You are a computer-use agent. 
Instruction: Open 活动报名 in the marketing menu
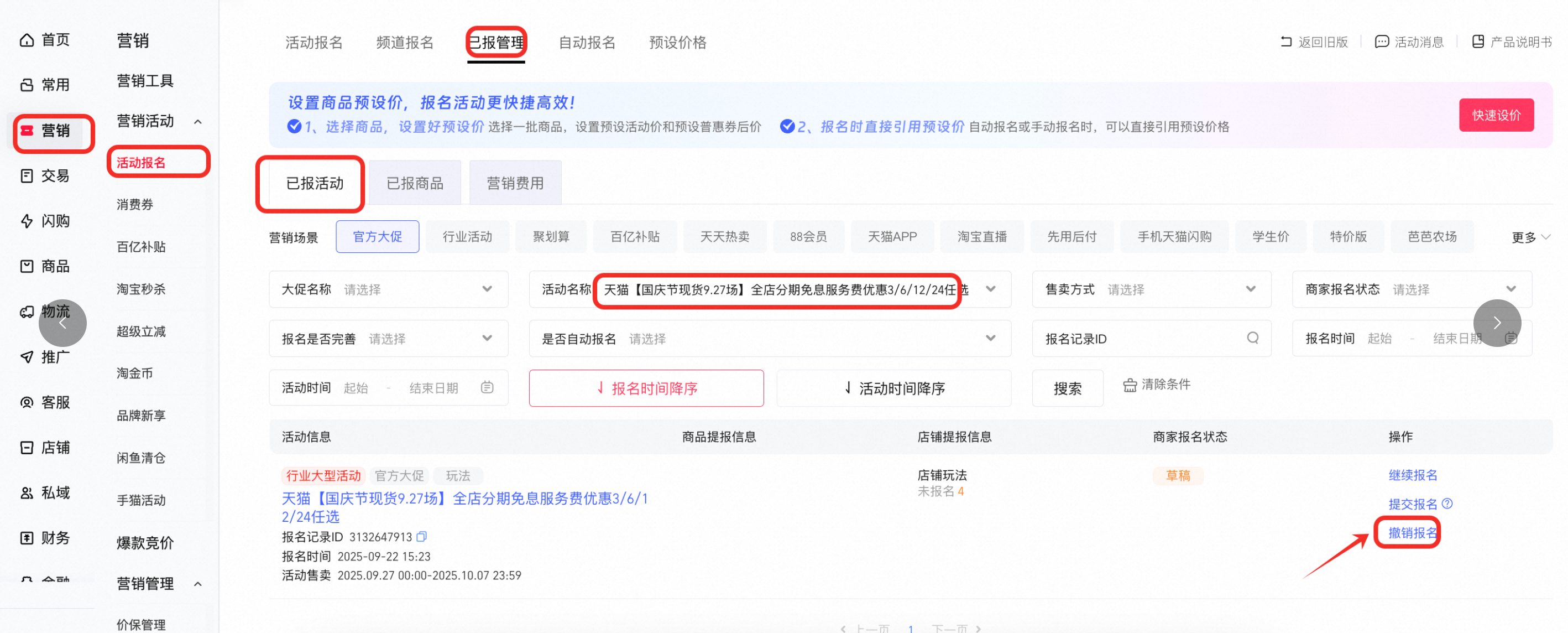click(x=141, y=163)
